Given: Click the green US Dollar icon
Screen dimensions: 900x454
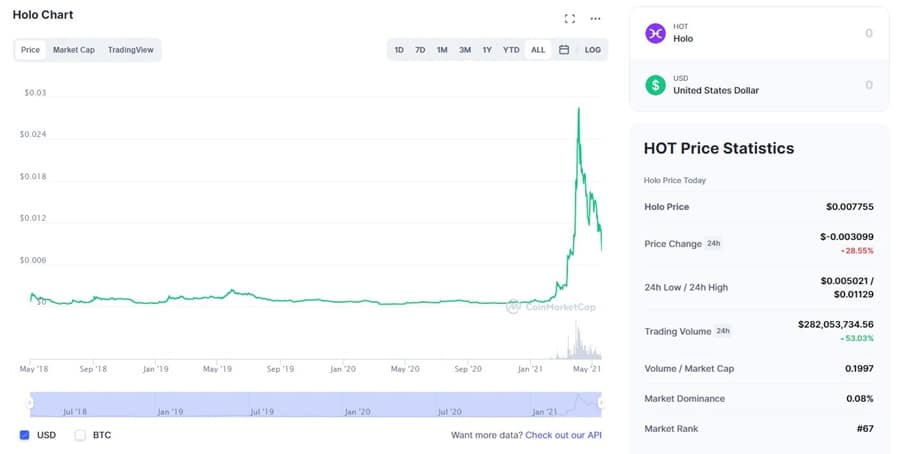Looking at the screenshot, I should click(656, 85).
